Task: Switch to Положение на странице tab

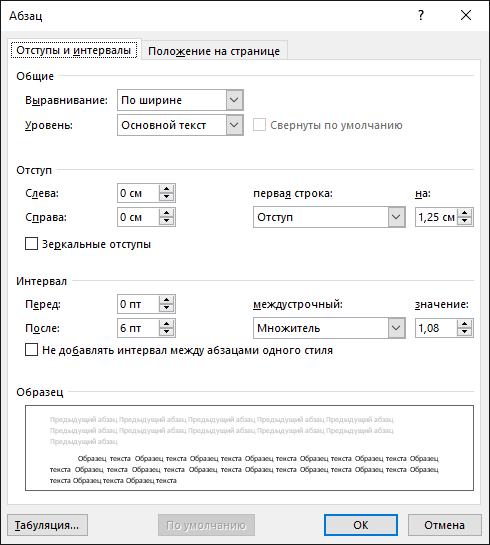Action: [214, 51]
